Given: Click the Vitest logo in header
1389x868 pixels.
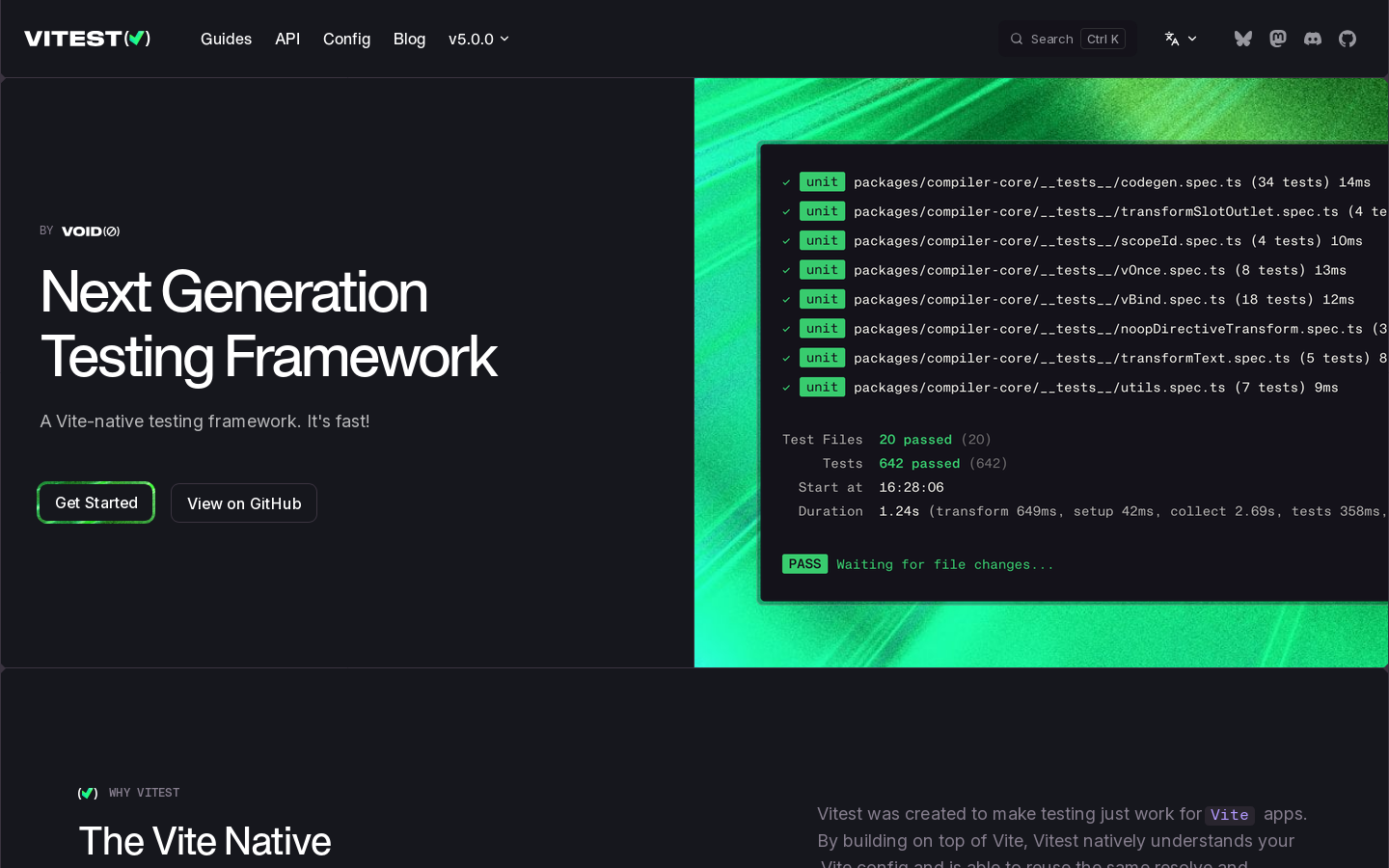Looking at the screenshot, I should [x=87, y=39].
